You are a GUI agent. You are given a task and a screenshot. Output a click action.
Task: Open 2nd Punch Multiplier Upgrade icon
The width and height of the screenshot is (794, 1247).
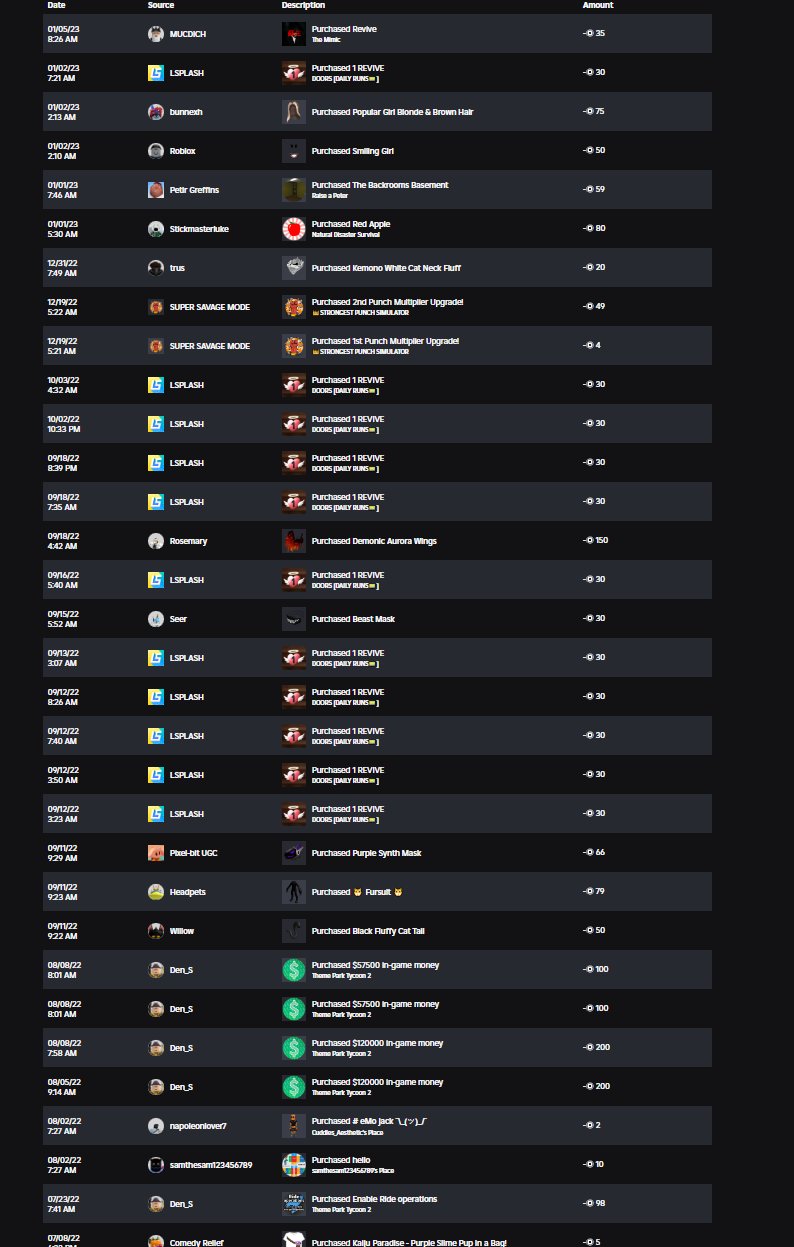point(293,307)
